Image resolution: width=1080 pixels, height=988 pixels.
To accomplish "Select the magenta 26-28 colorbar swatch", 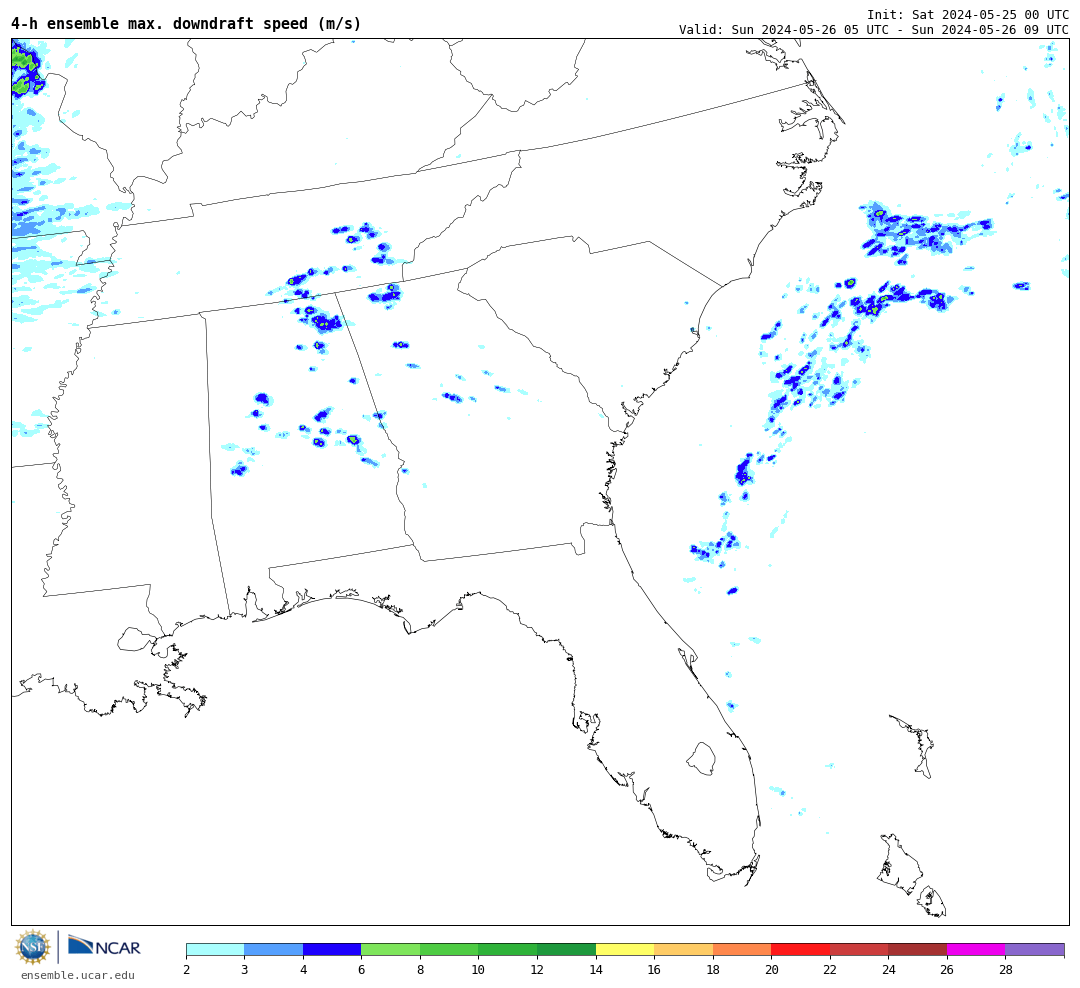I will point(976,949).
